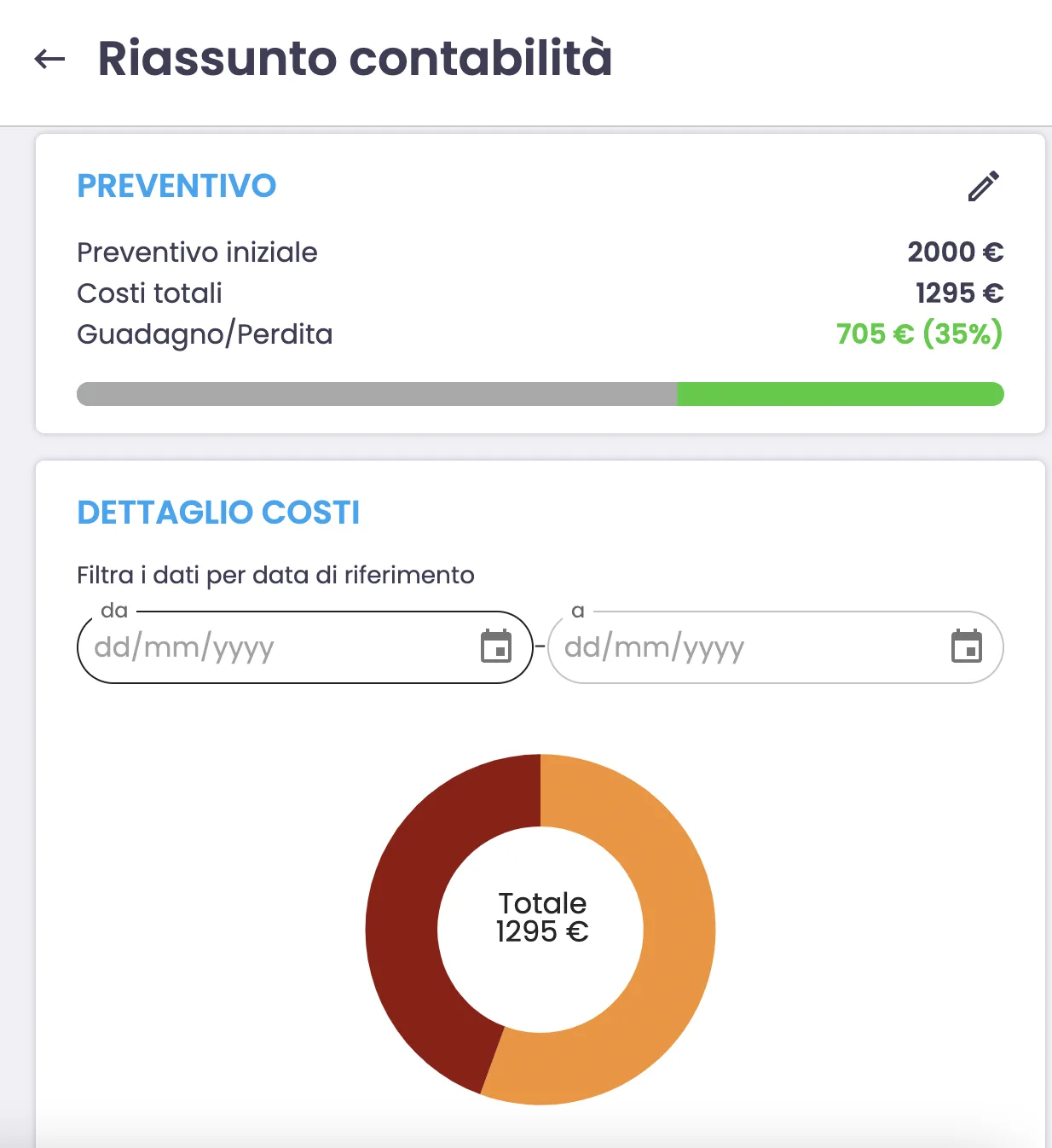Image resolution: width=1052 pixels, height=1148 pixels.
Task: Click the DETTAGLIO COSTI section heading
Action: pos(218,513)
